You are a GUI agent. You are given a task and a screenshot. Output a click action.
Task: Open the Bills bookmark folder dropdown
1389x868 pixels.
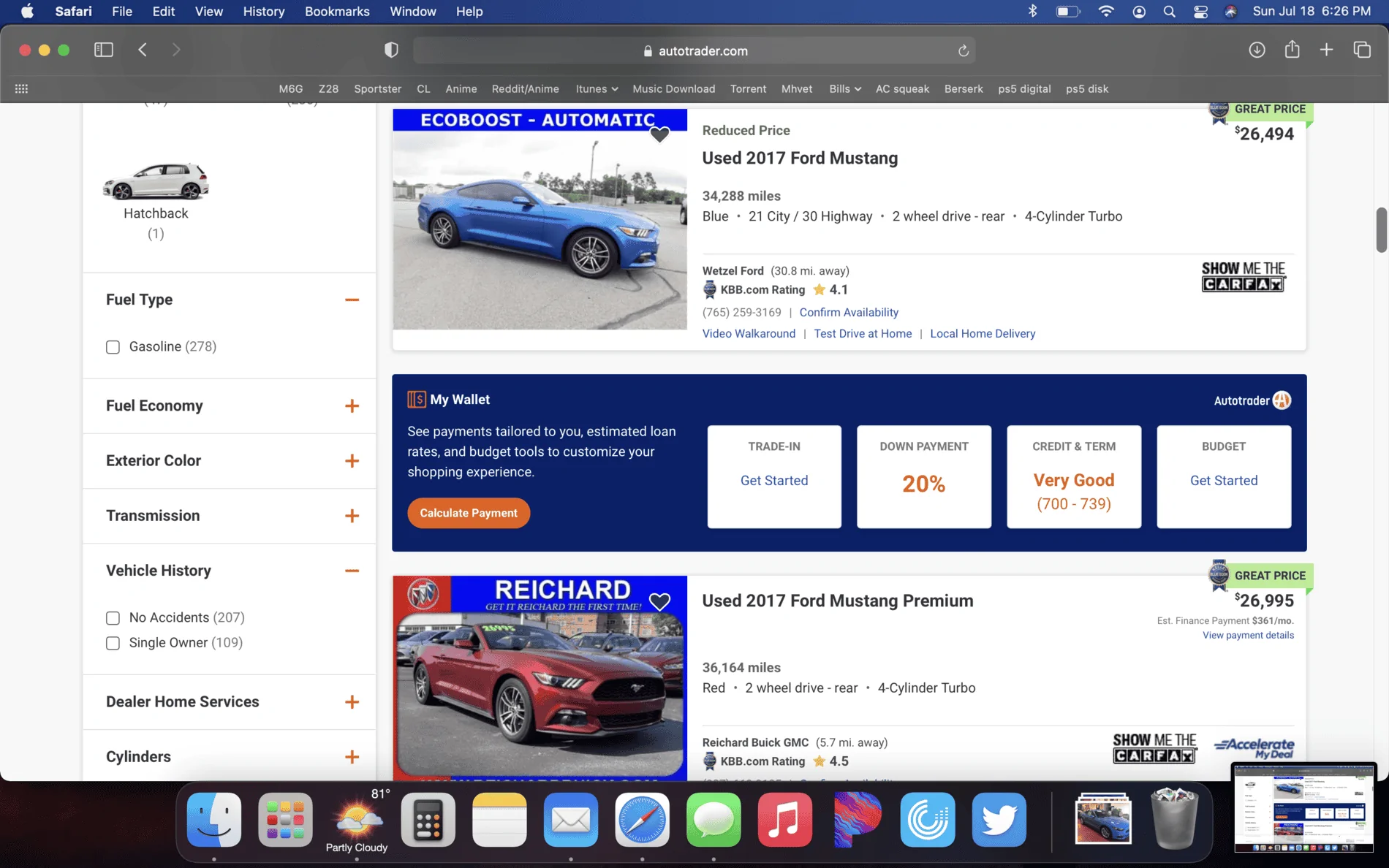coord(845,88)
